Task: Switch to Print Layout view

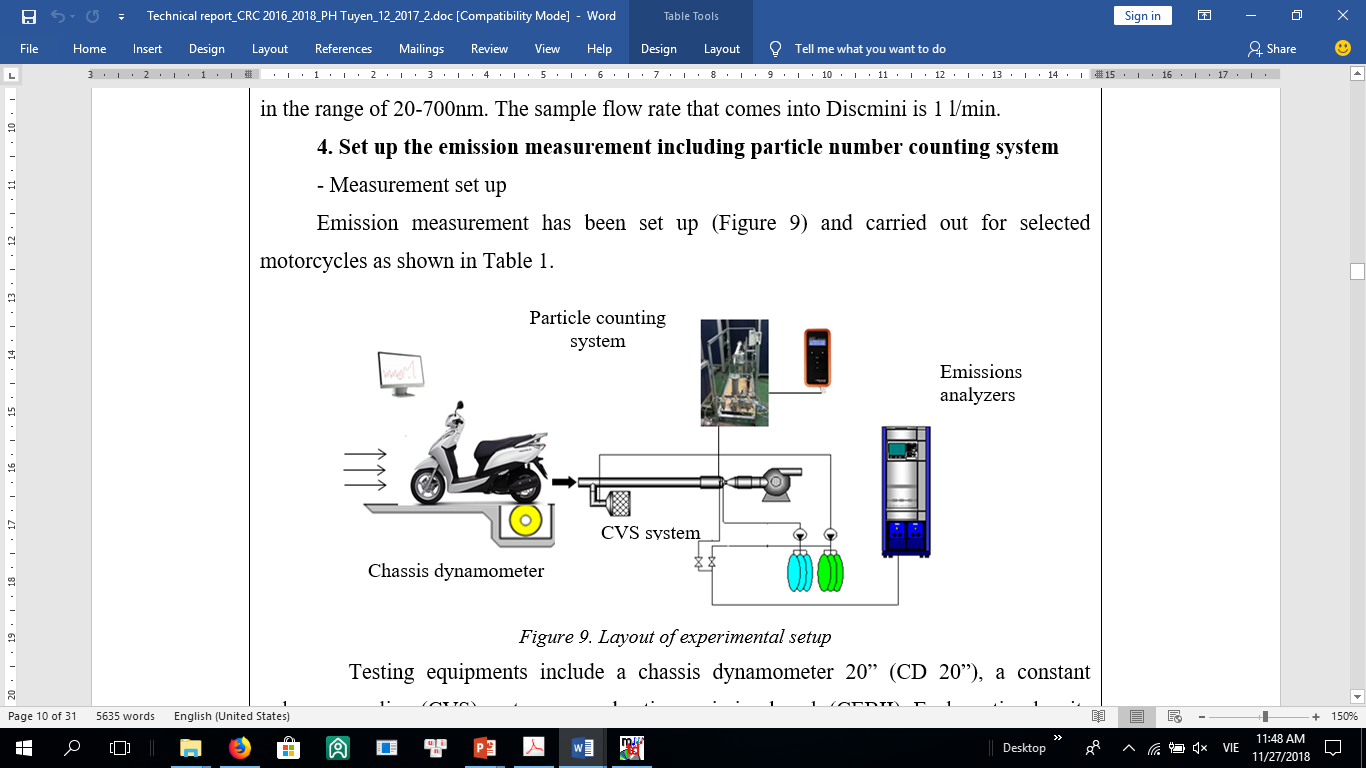Action: pos(1137,716)
